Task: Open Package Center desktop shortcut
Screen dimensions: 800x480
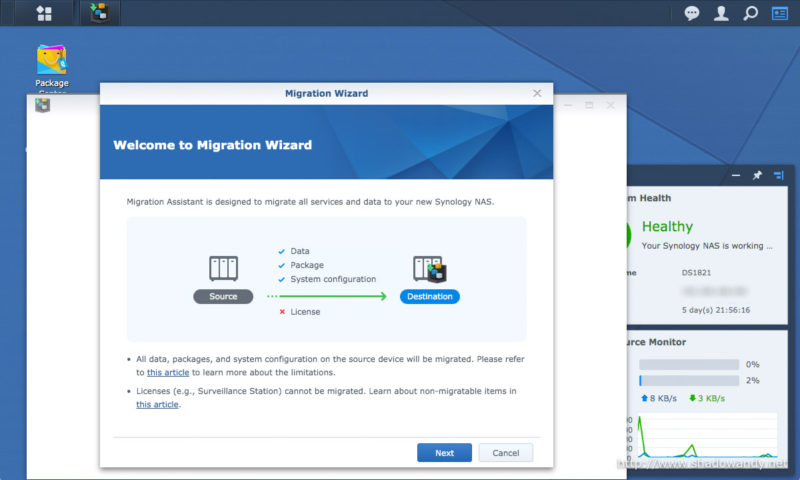Action: tap(52, 66)
